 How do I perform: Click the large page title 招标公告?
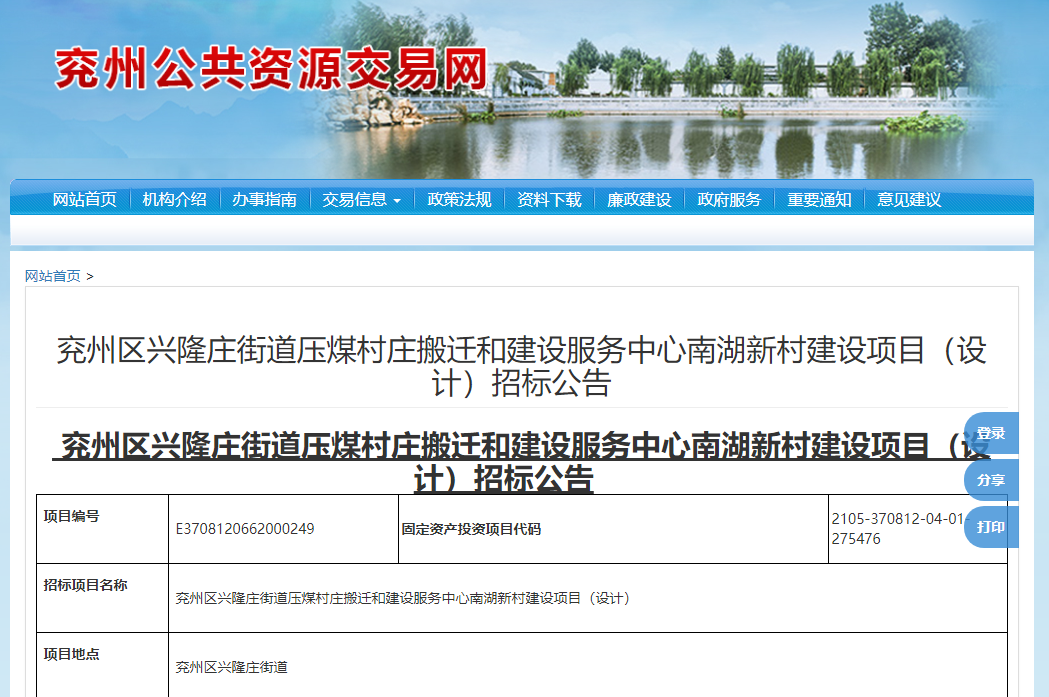(522, 367)
